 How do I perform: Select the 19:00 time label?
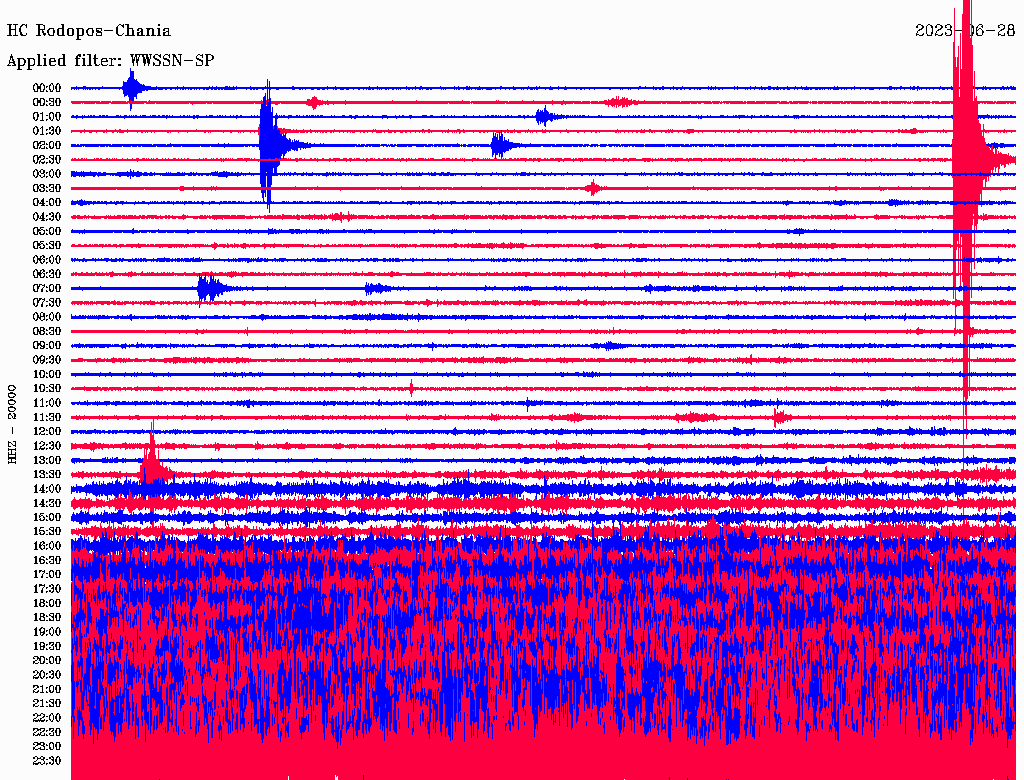point(47,632)
